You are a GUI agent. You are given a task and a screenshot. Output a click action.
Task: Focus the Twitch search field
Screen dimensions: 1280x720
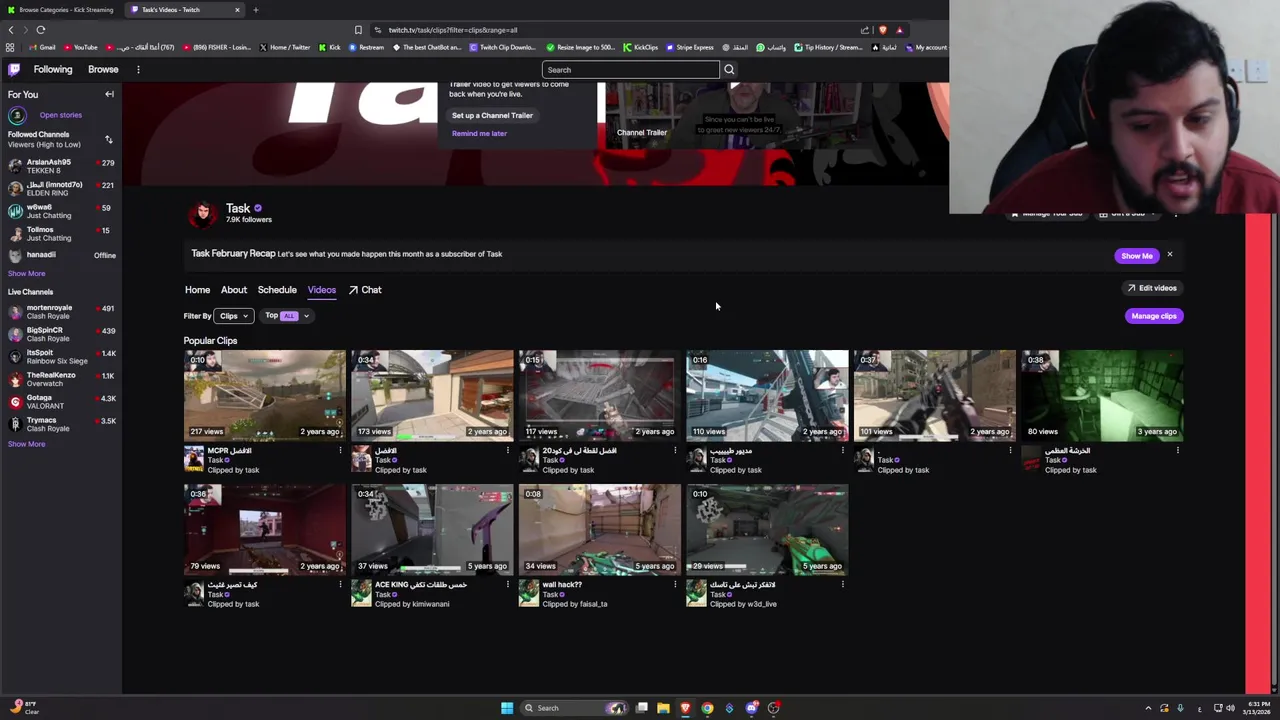[631, 70]
